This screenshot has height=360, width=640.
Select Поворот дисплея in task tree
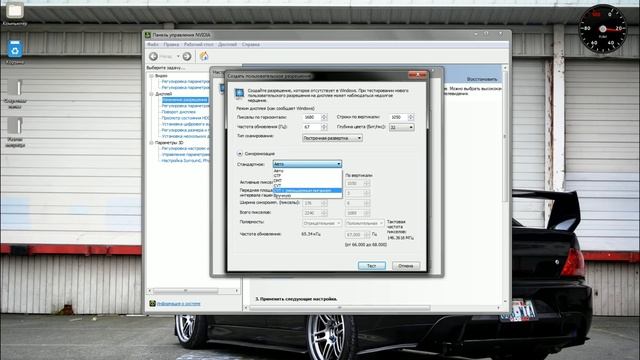179,112
